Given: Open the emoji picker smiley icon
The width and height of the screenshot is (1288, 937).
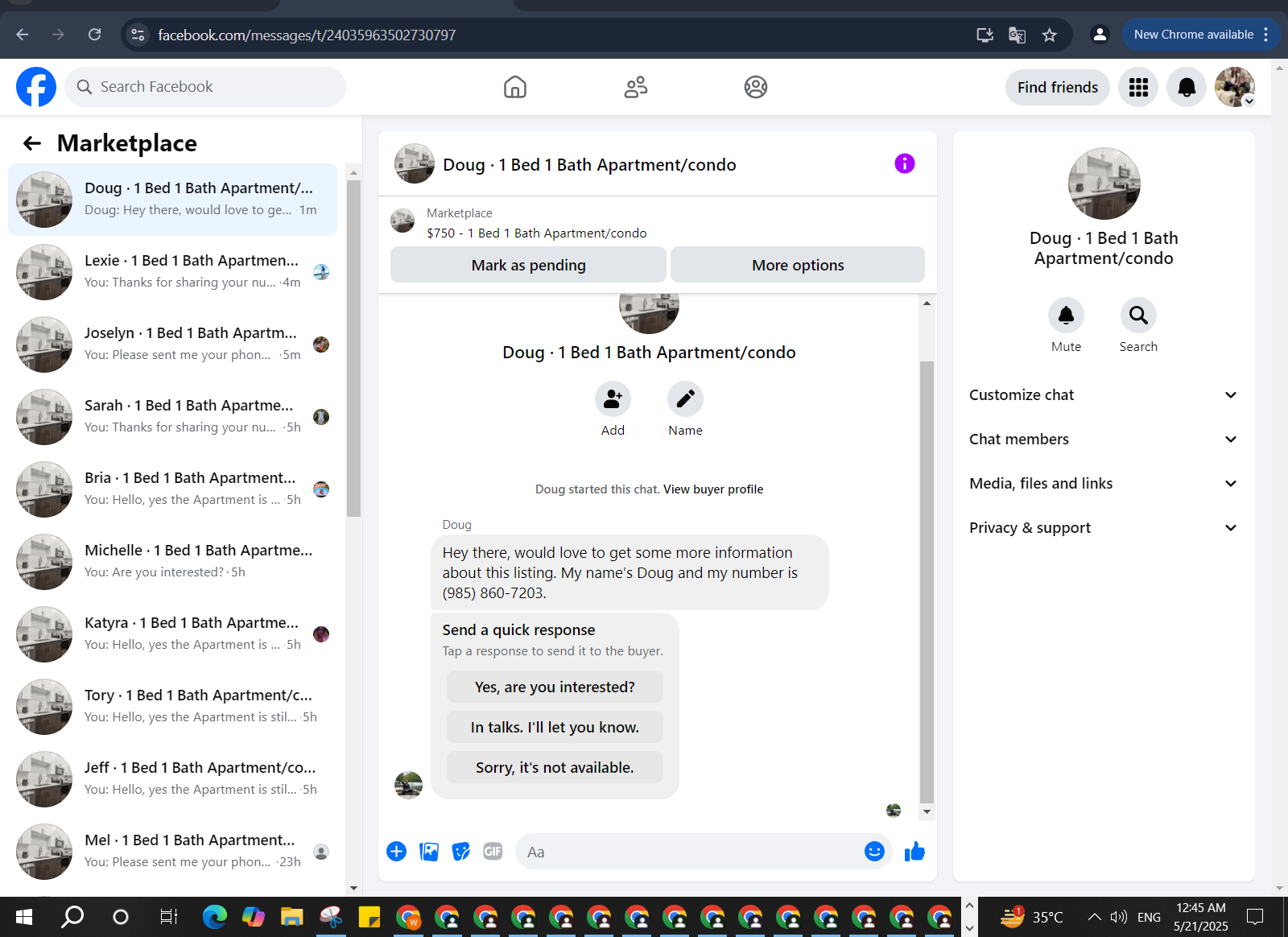Looking at the screenshot, I should [874, 852].
